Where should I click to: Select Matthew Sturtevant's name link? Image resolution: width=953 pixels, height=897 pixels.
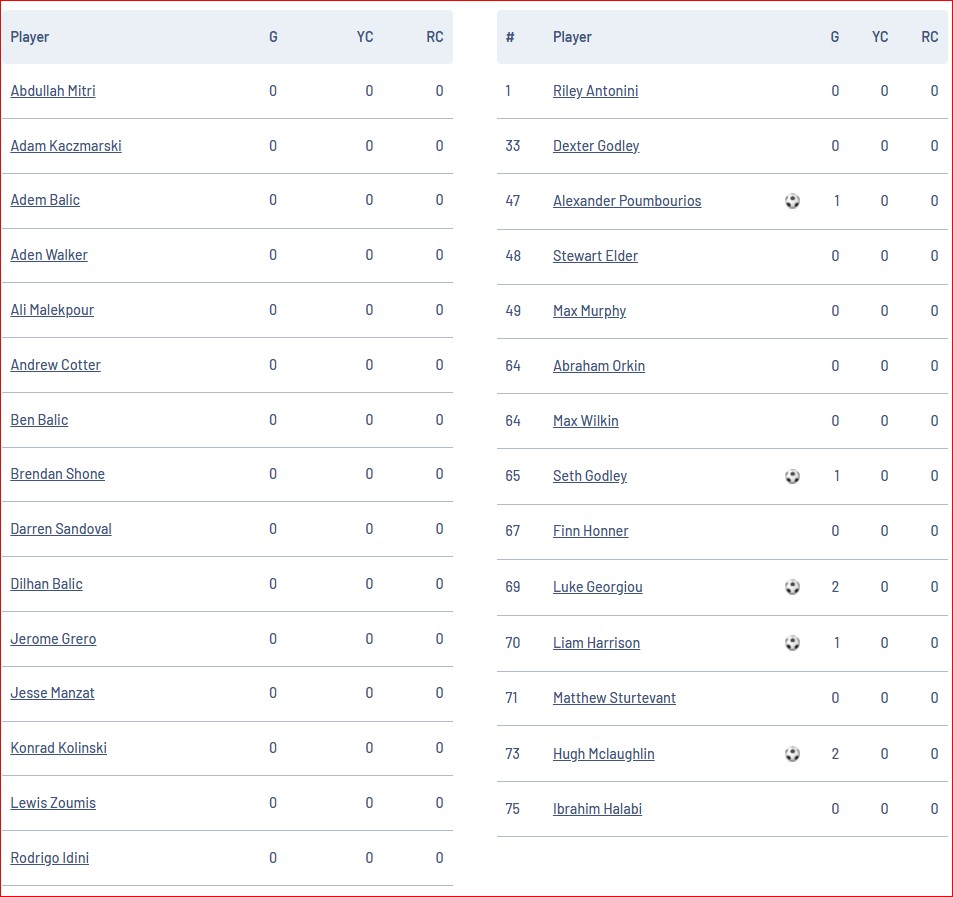pyautogui.click(x=614, y=698)
